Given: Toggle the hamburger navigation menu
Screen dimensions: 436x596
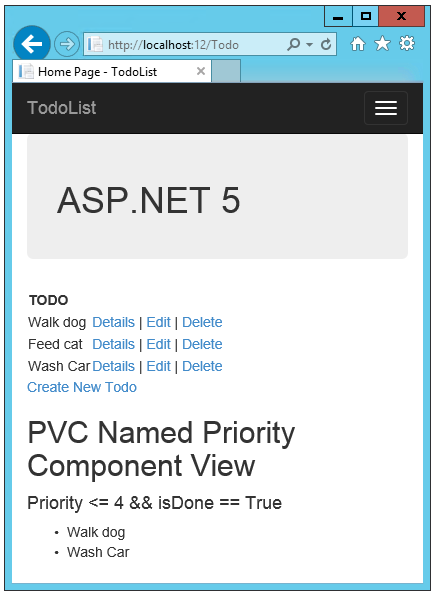Looking at the screenshot, I should [386, 108].
